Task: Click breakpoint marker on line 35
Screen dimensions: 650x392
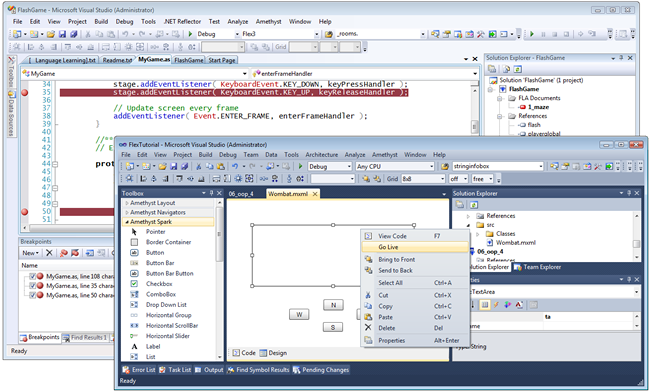Action: point(25,92)
